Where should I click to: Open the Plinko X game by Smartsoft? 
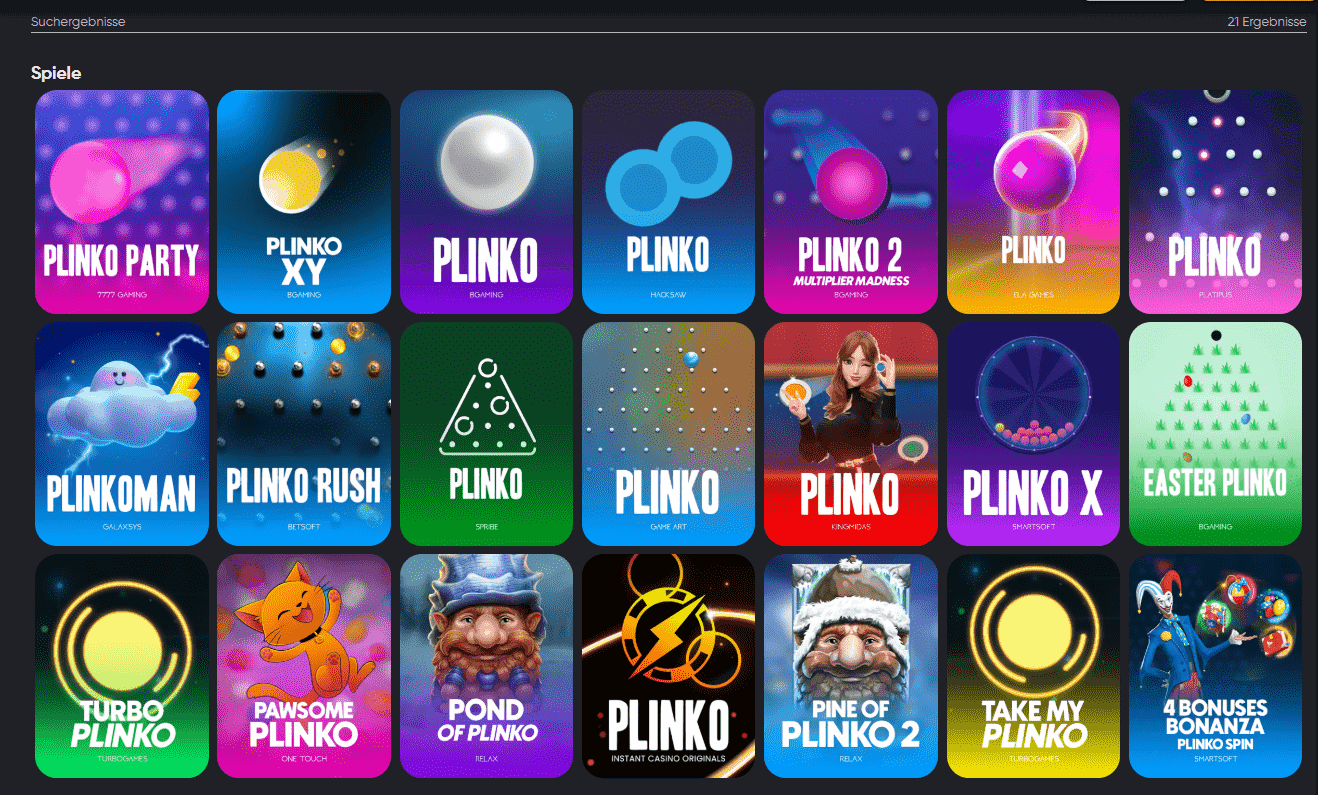[1033, 434]
